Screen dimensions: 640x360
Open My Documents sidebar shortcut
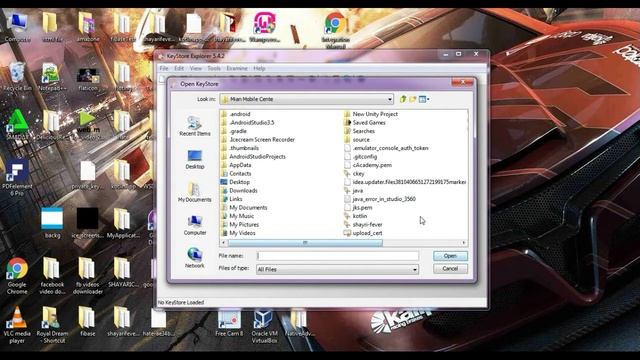195,192
